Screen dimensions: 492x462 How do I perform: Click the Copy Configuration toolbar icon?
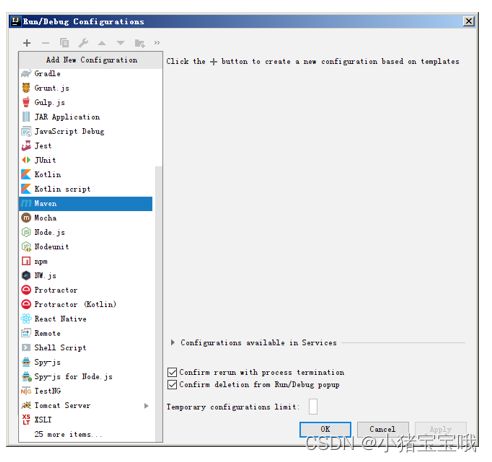(x=64, y=43)
